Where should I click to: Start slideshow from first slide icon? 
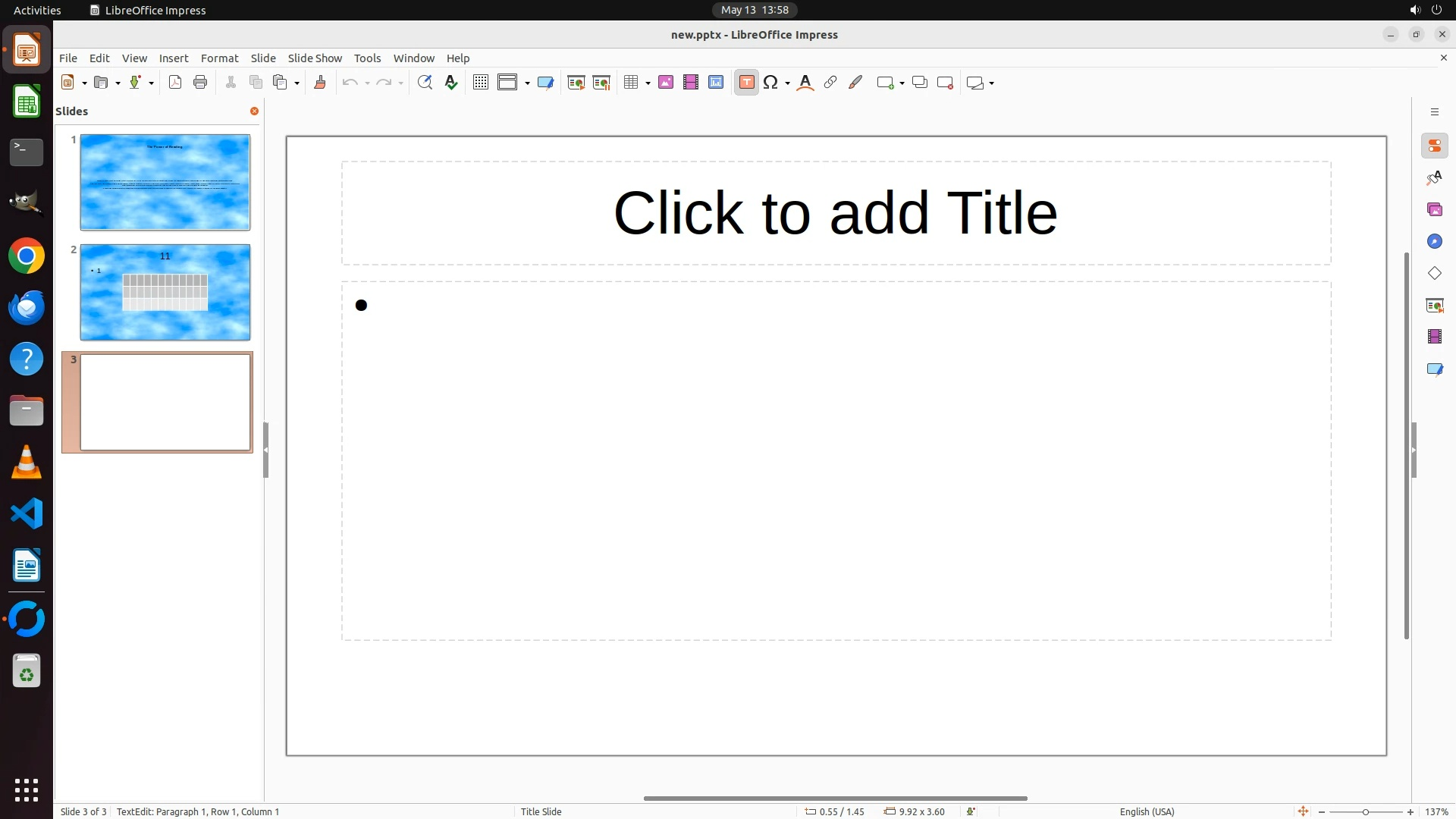tap(576, 83)
